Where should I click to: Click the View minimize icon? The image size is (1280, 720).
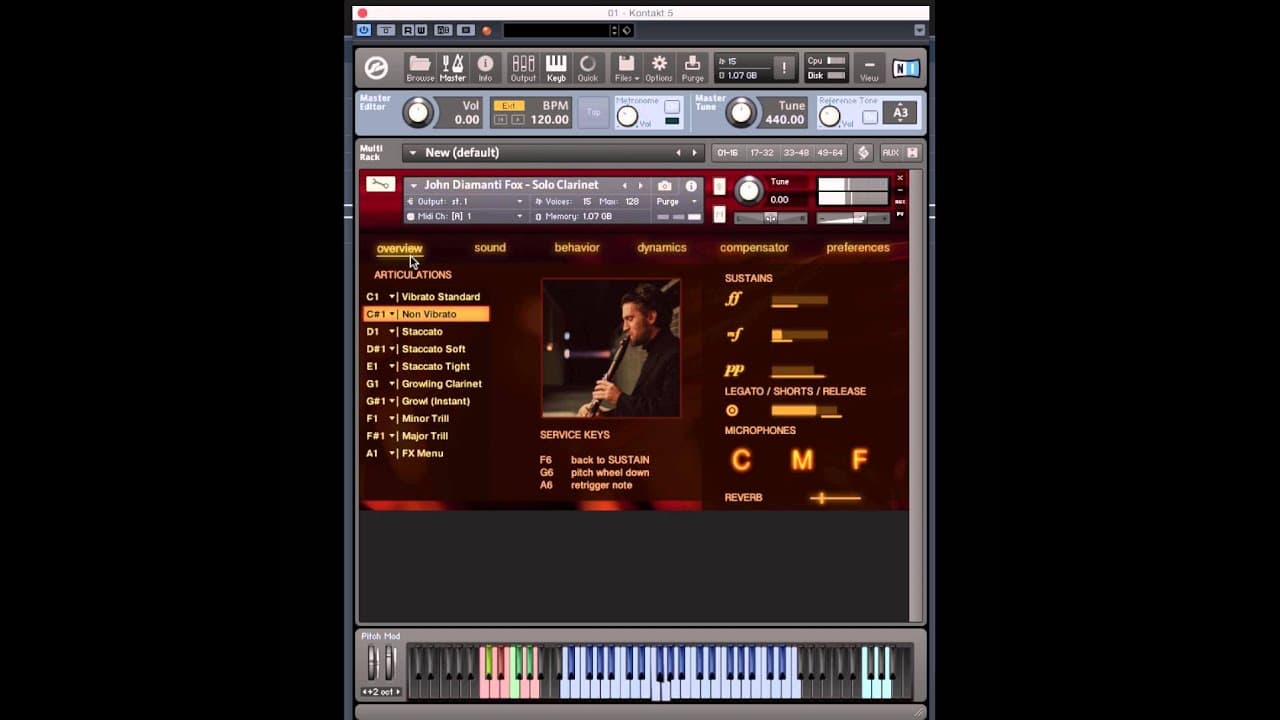(x=869, y=68)
